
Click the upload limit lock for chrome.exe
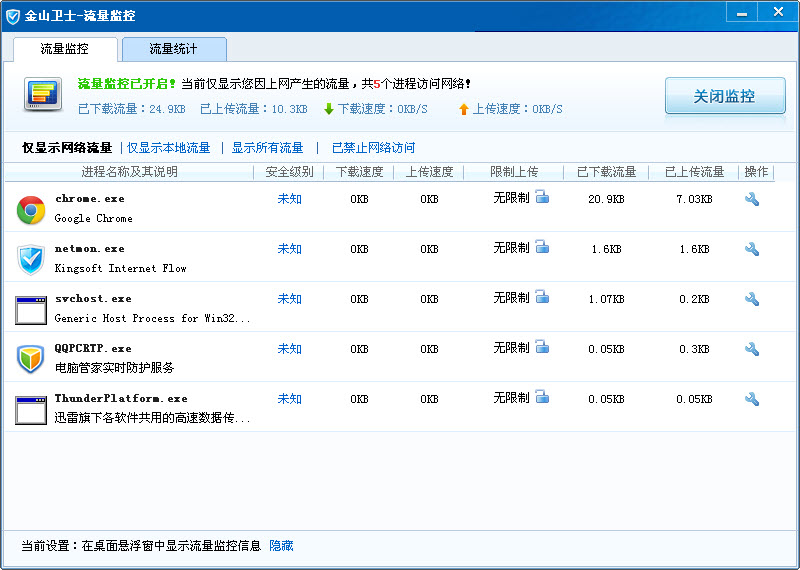(x=542, y=197)
